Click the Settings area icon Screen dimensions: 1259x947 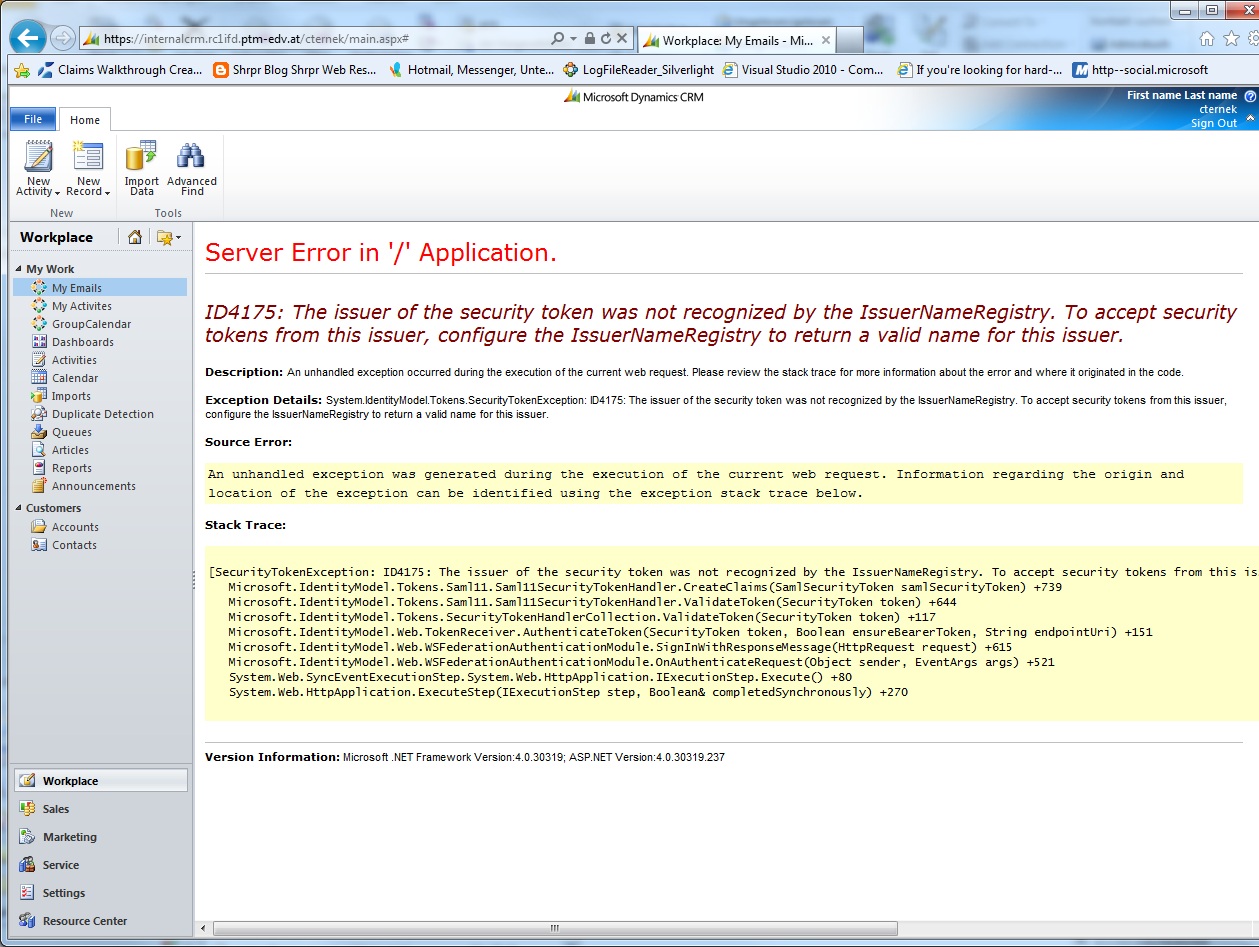pos(27,893)
